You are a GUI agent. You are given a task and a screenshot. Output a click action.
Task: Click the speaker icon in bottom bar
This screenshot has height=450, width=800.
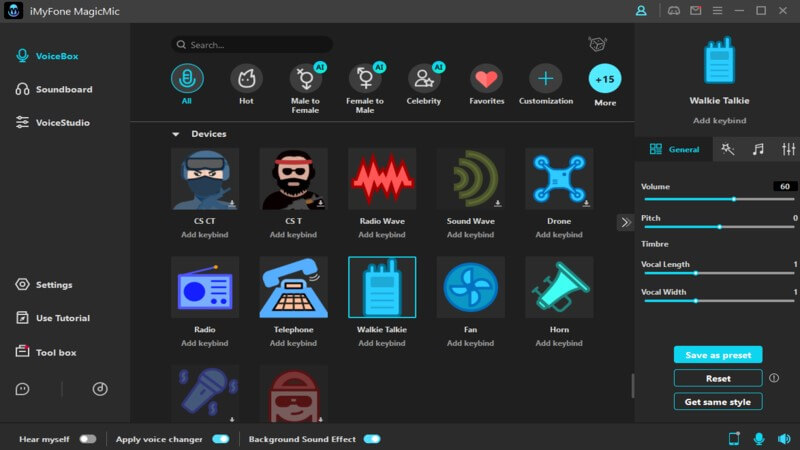tap(784, 438)
